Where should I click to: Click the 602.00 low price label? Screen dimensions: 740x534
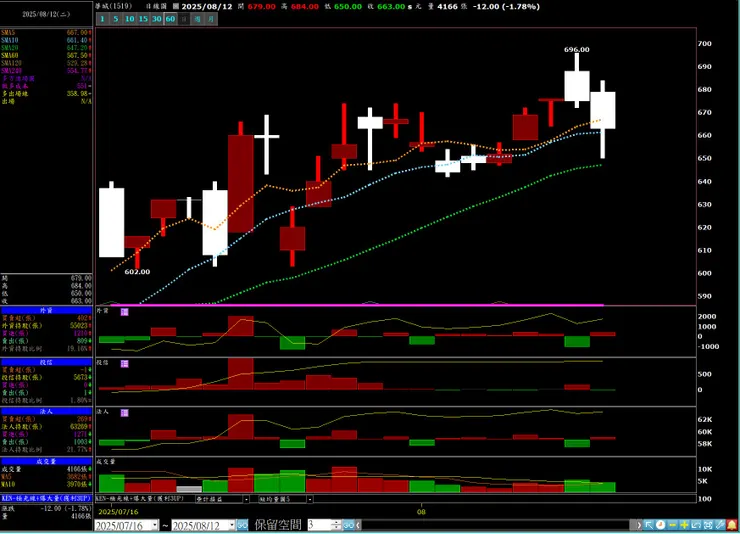[137, 272]
